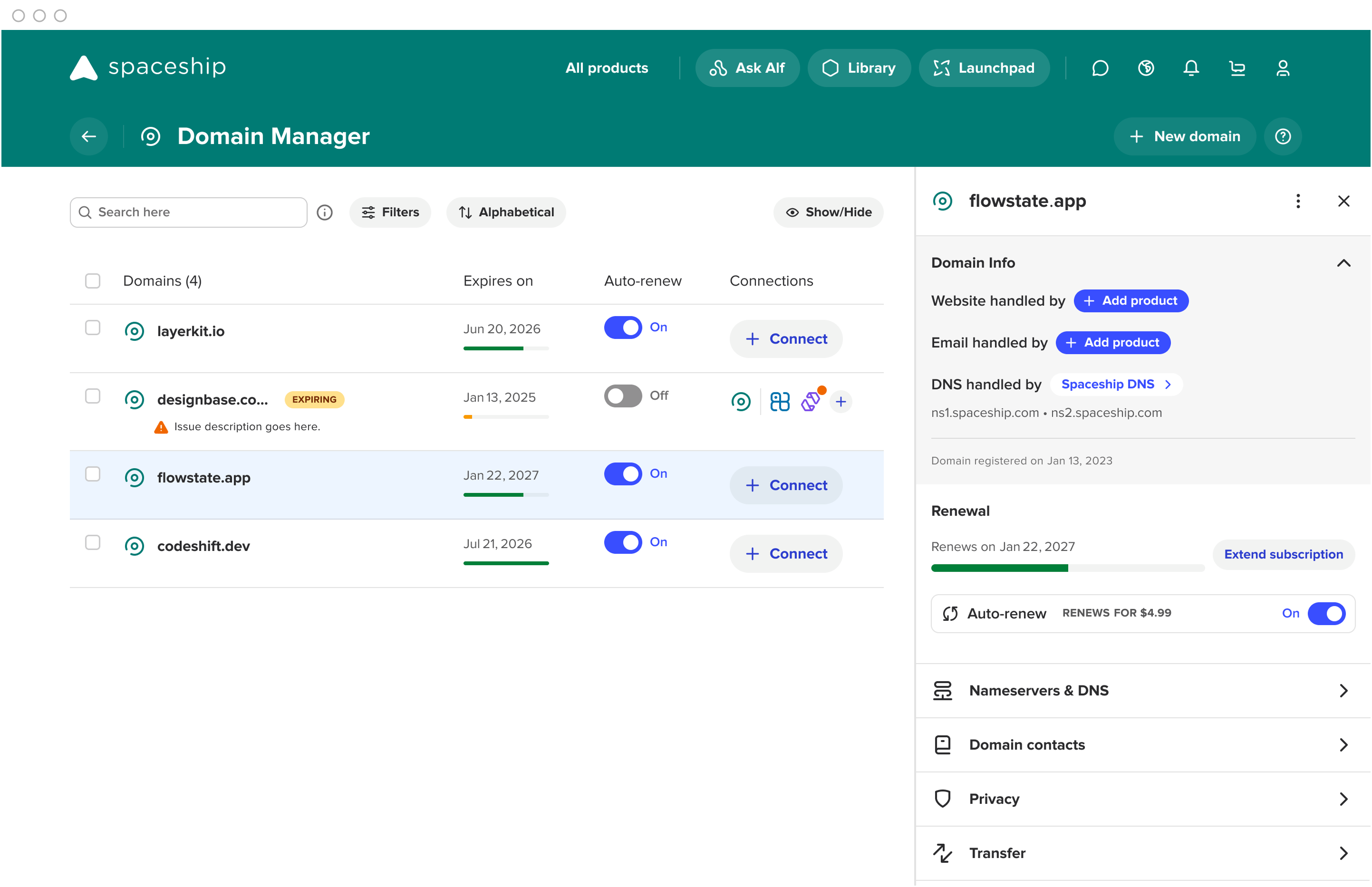Image resolution: width=1372 pixels, height=887 pixels.
Task: Click the New domain button
Action: pos(1184,136)
